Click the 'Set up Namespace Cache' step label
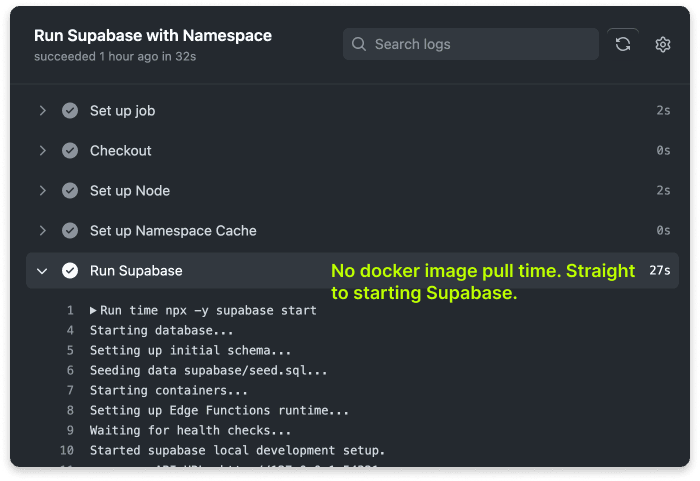Screen dimensions: 700x481 tap(173, 231)
